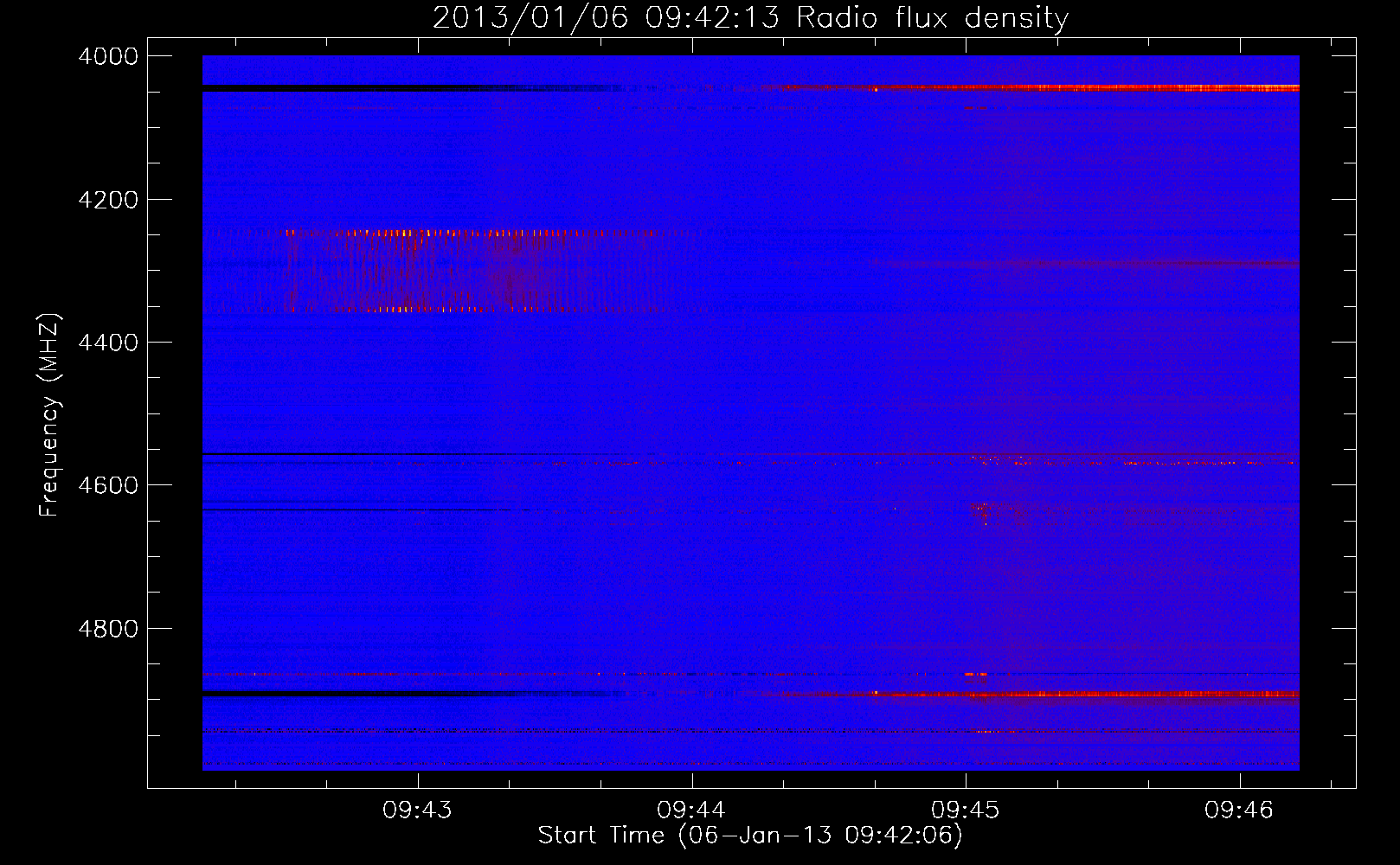Image resolution: width=1400 pixels, height=865 pixels.
Task: Click the 09:46 time tick label
Action: pos(1239,810)
